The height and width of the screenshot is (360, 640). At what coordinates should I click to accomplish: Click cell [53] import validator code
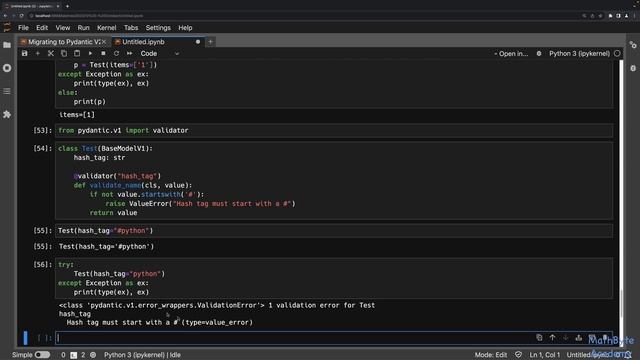(334, 131)
